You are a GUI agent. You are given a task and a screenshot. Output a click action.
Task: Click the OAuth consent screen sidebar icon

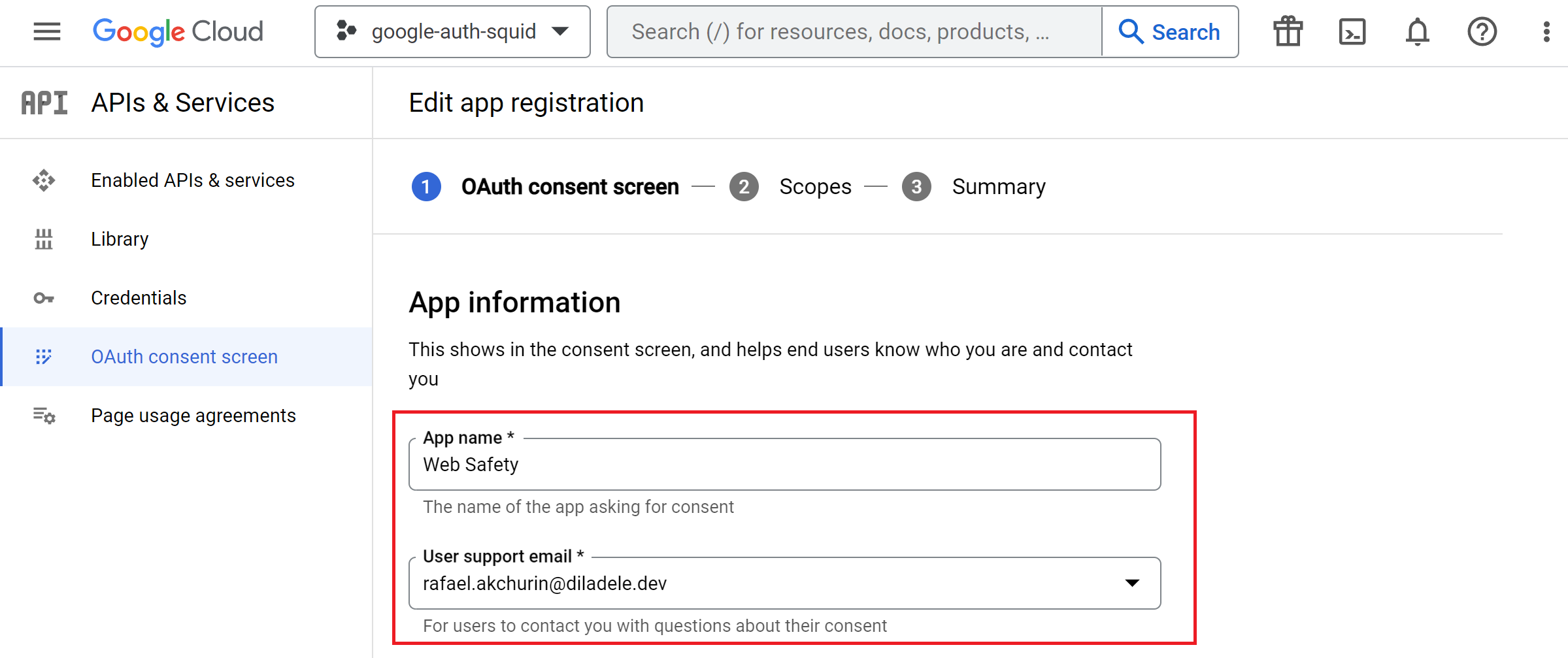44,357
